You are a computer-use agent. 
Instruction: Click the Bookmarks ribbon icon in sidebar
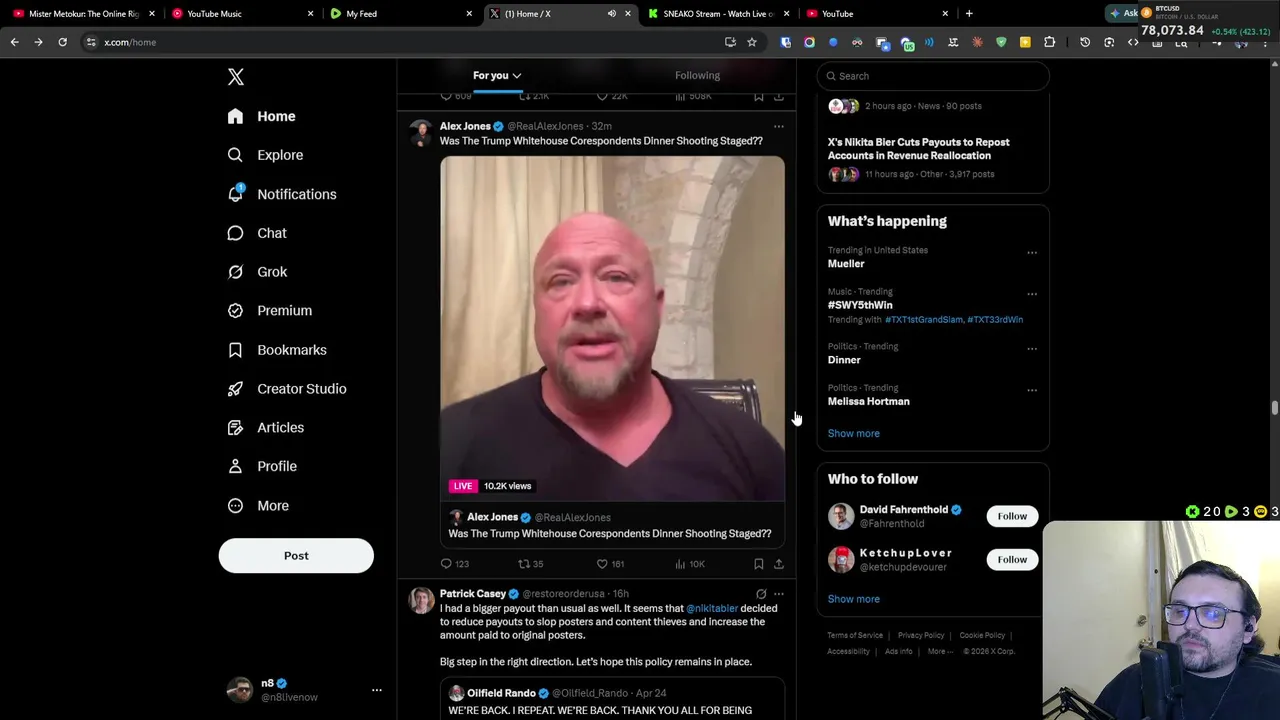(235, 350)
